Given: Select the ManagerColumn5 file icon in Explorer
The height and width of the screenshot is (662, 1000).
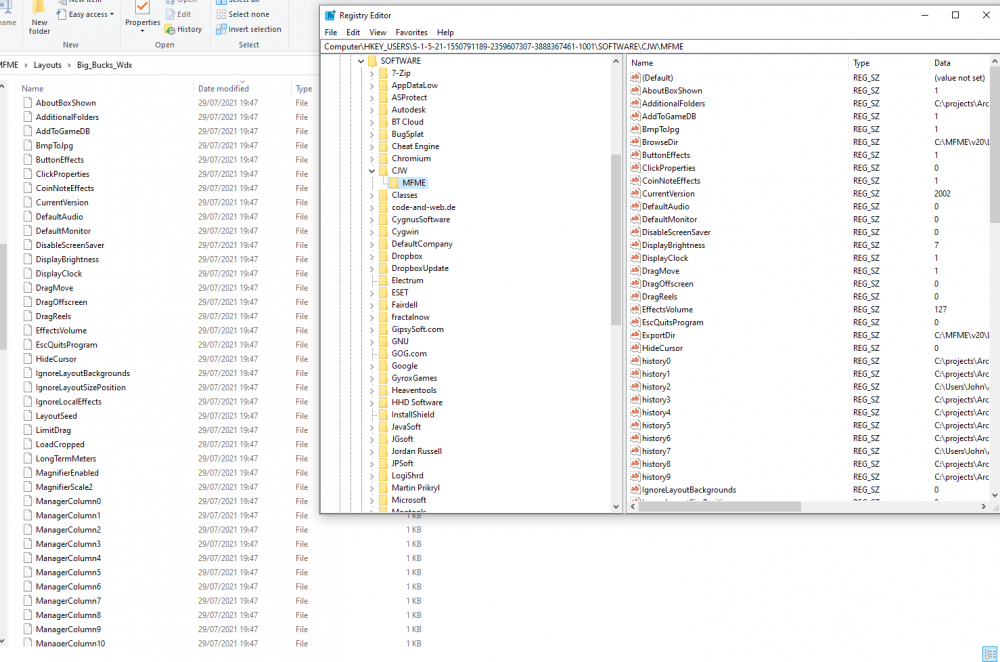Looking at the screenshot, I should (27, 572).
